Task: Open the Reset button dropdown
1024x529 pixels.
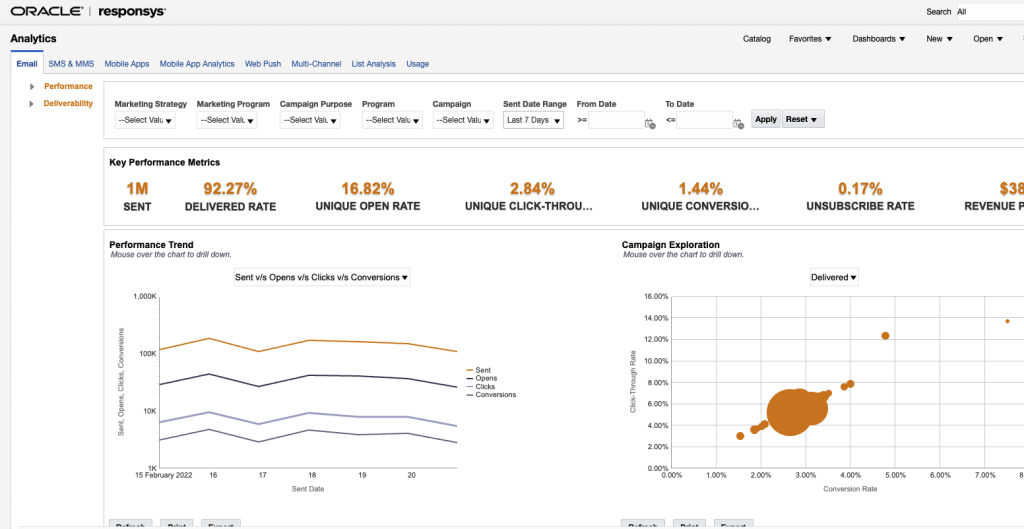Action: [x=803, y=120]
